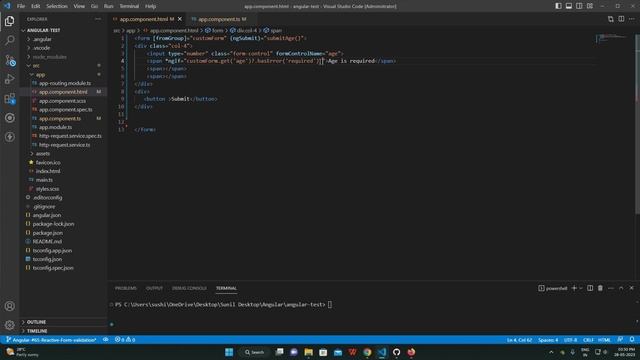
Task: Change indentation via Spaces: 4
Action: click(x=548, y=340)
